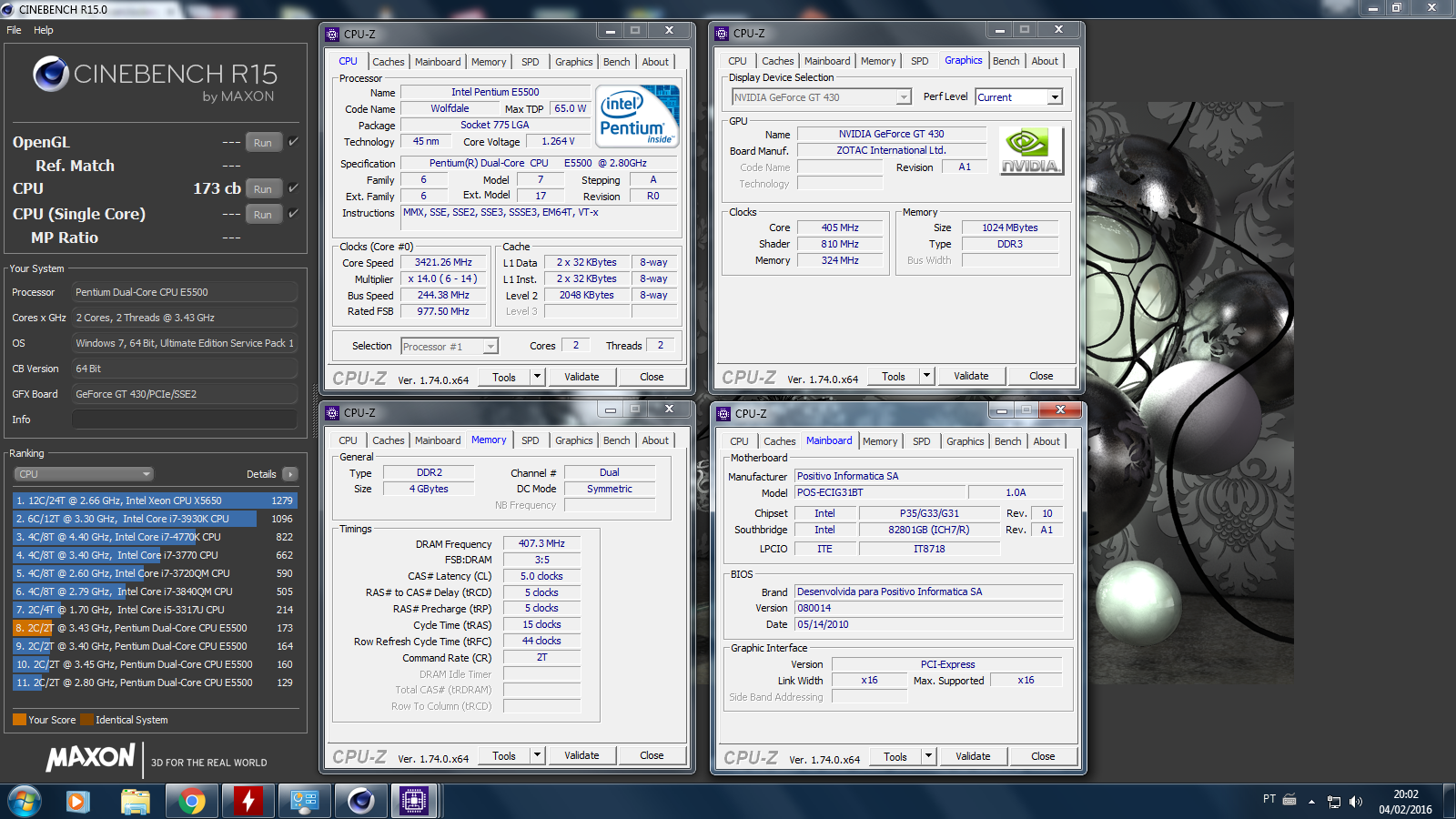1456x819 pixels.
Task: Open the Cinebench File menu
Action: pos(14,30)
